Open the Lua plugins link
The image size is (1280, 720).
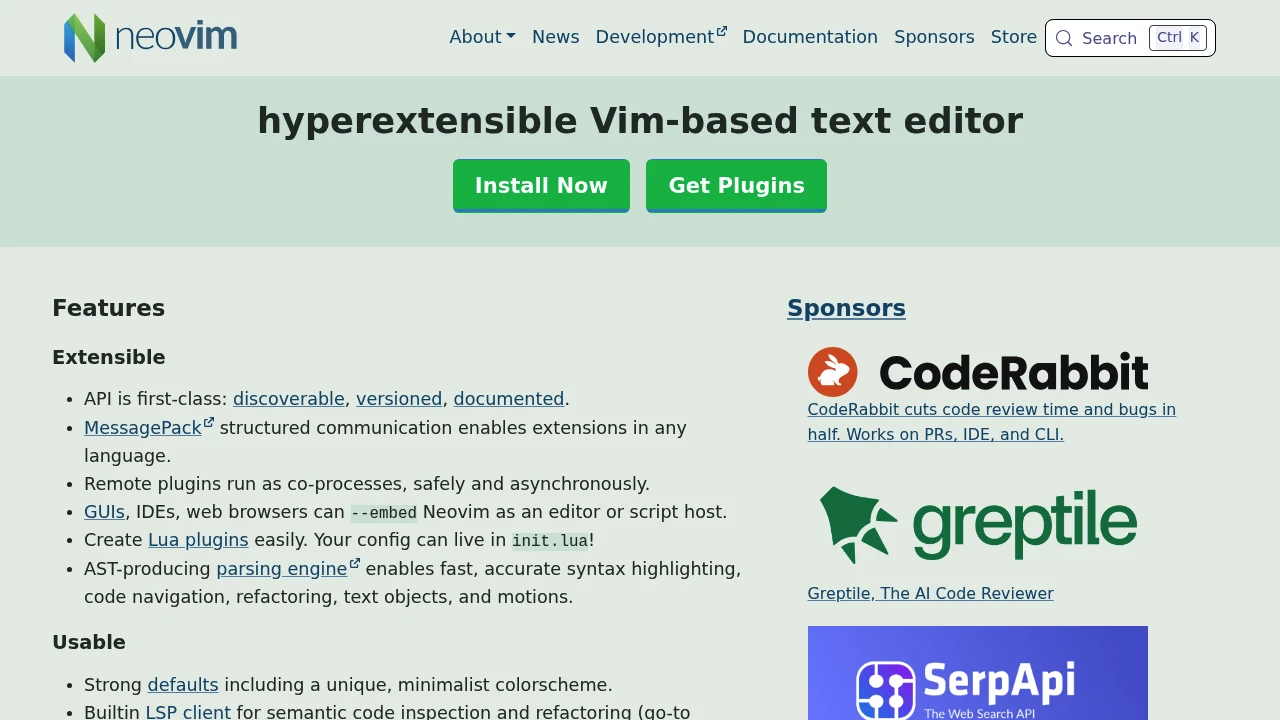(x=198, y=540)
